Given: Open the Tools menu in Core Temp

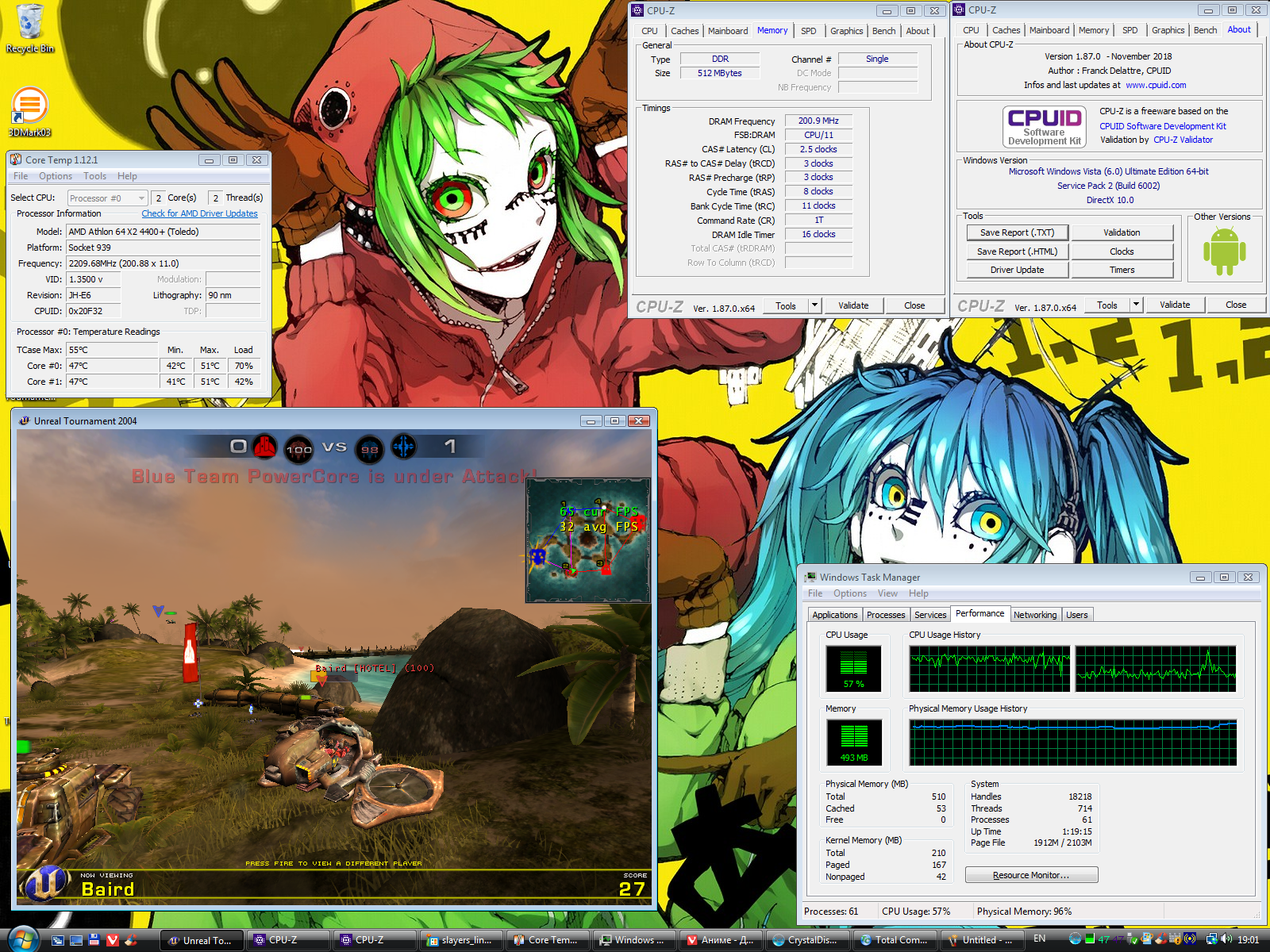Looking at the screenshot, I should [94, 176].
